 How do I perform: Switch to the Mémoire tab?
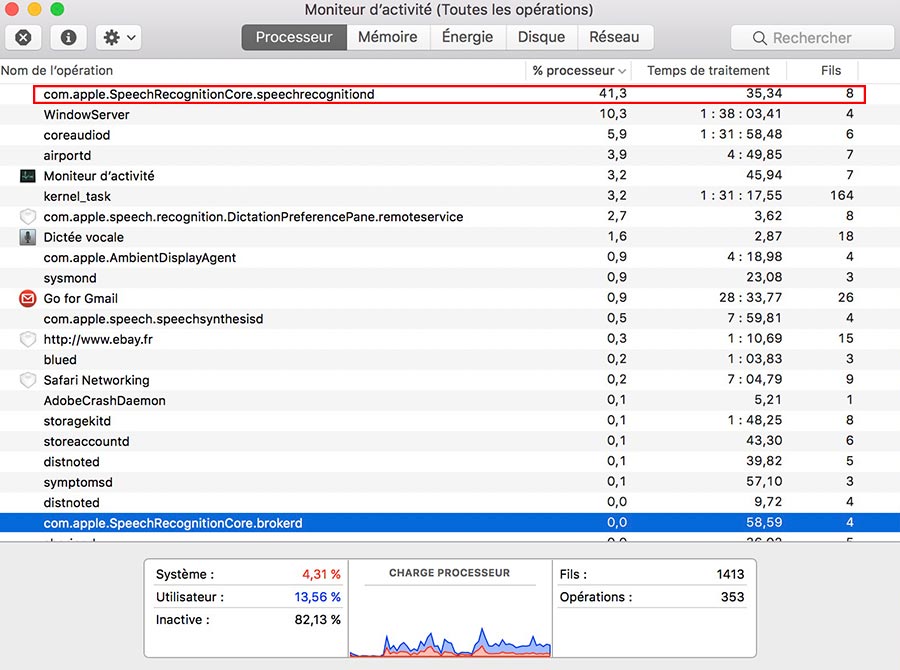coord(387,37)
